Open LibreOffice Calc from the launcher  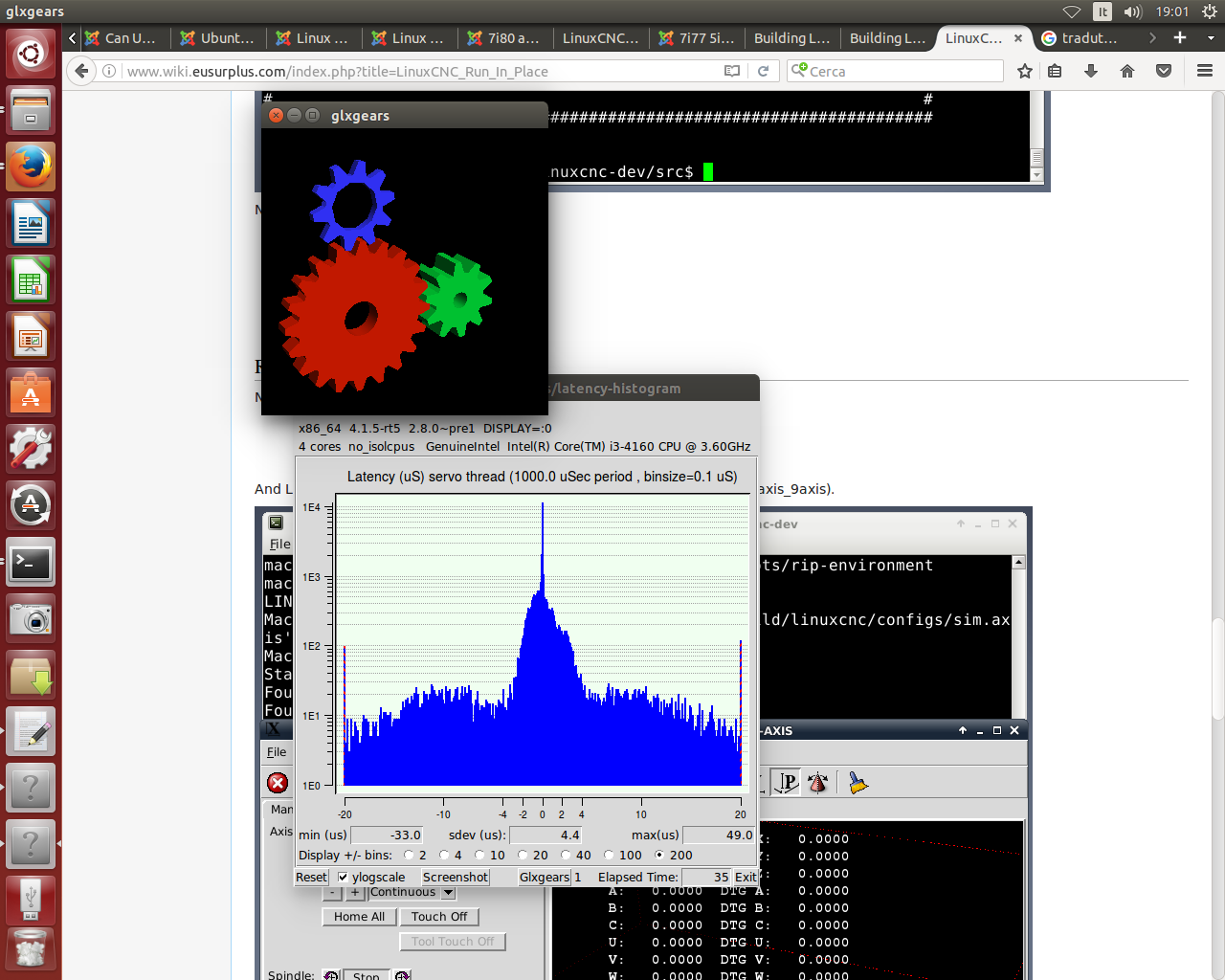31,279
